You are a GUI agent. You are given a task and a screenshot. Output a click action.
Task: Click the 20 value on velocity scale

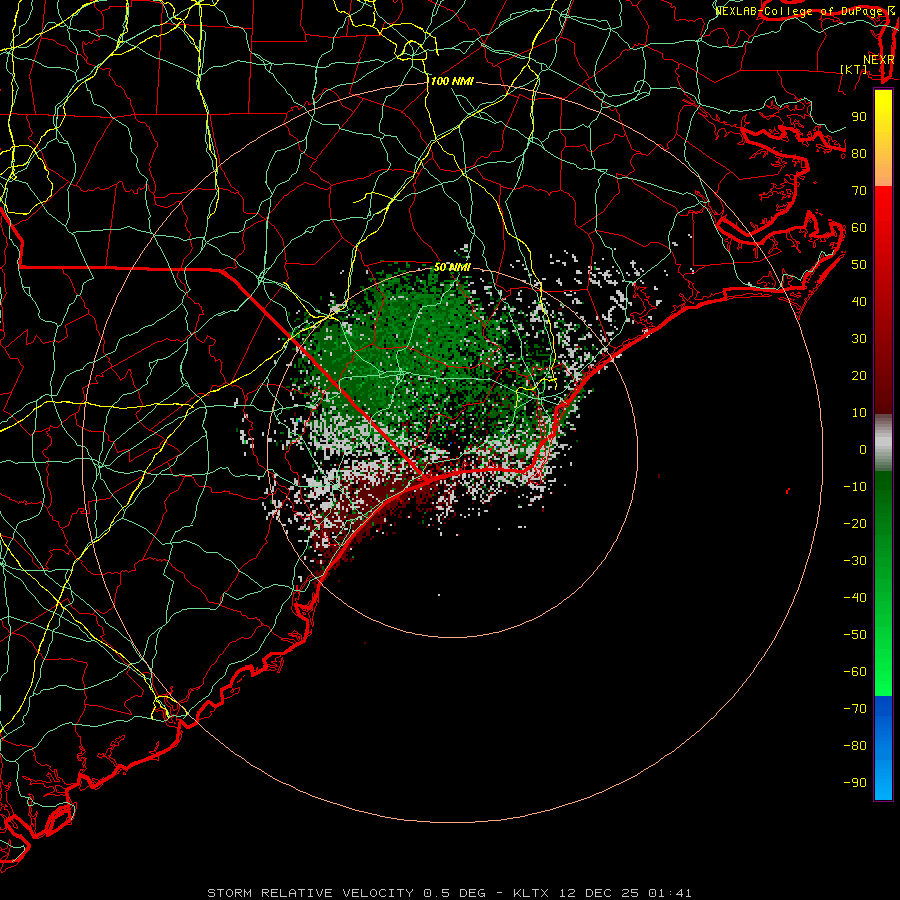[859, 375]
